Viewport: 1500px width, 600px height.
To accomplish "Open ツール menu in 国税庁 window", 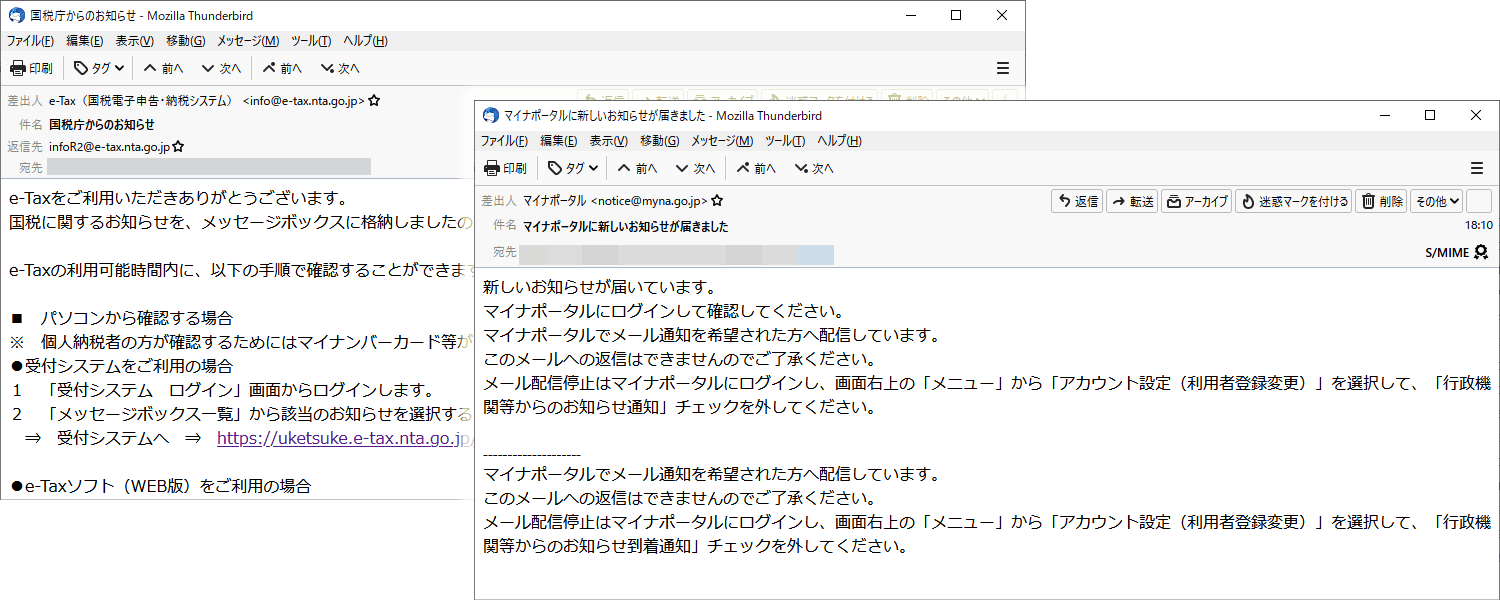I will [x=311, y=41].
